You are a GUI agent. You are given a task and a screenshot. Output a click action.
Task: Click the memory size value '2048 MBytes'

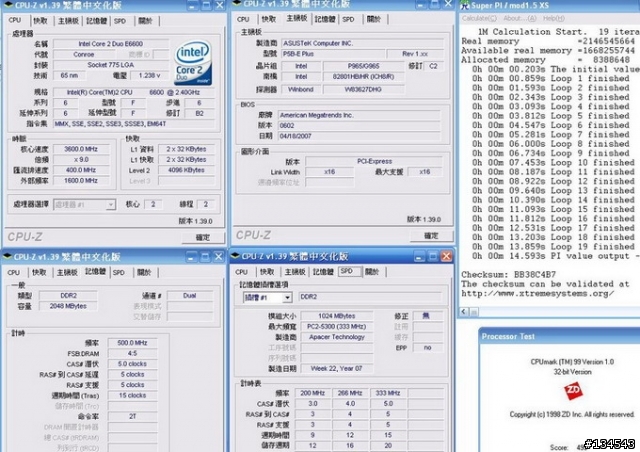click(68, 306)
